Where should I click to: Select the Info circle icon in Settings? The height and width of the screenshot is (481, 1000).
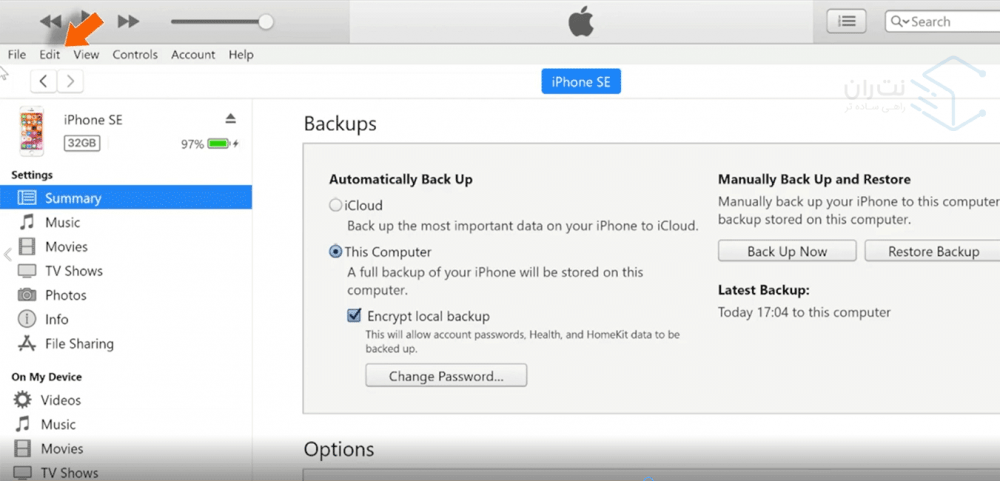point(27,319)
